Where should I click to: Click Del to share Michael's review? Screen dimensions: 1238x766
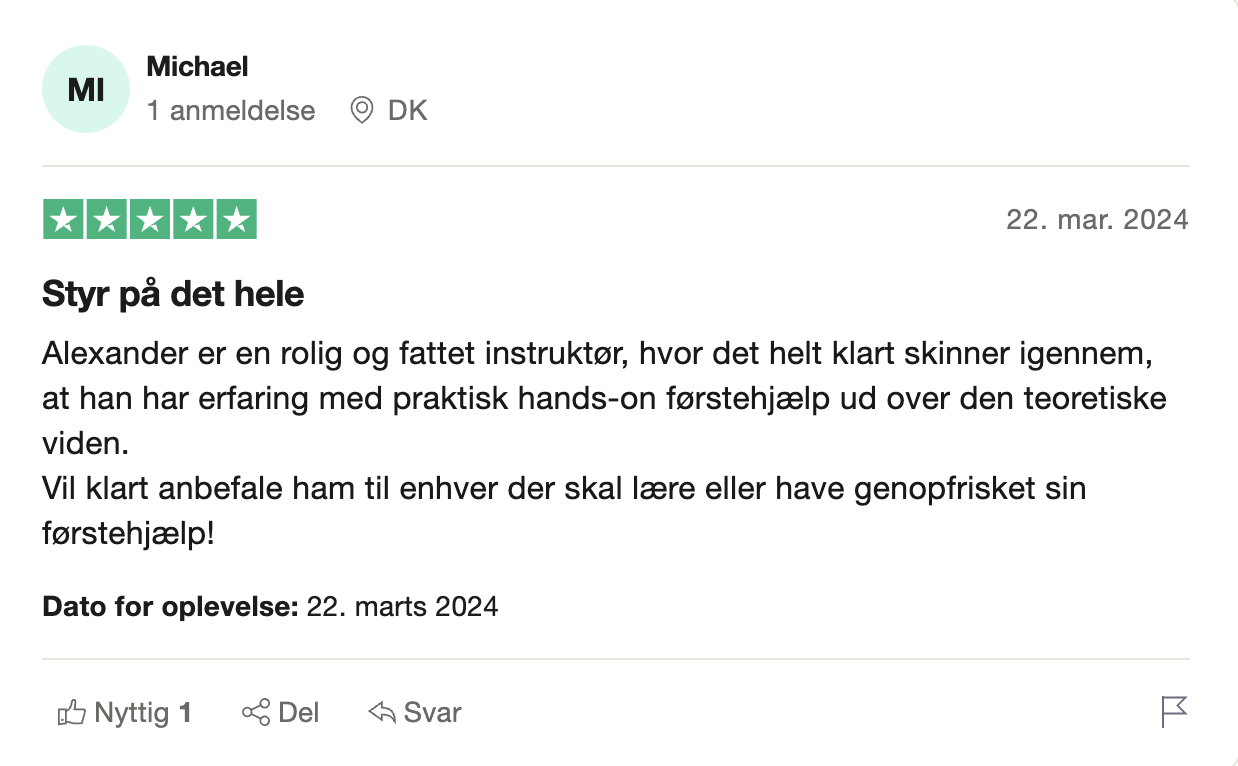299,712
